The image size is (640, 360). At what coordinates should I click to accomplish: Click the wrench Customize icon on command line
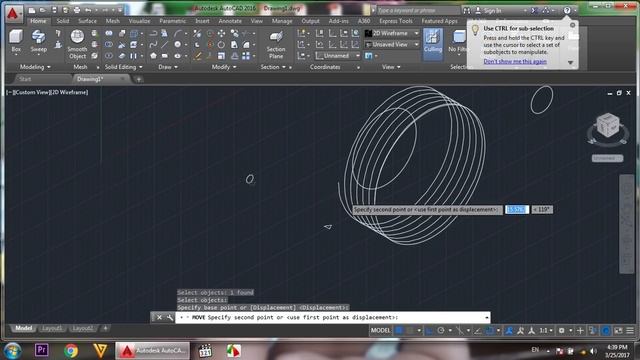tap(170, 317)
